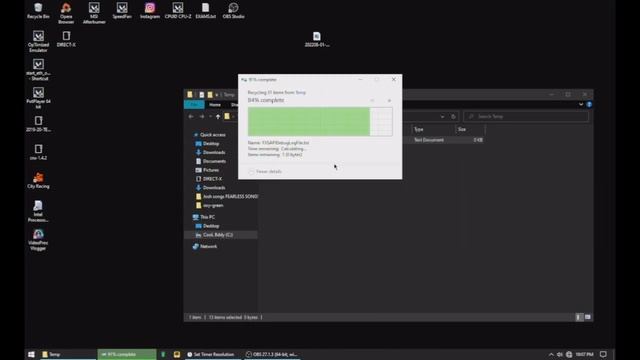Open File Explorer help question-mark icon
Viewport: 640px width, 360px height.
pyautogui.click(x=589, y=104)
